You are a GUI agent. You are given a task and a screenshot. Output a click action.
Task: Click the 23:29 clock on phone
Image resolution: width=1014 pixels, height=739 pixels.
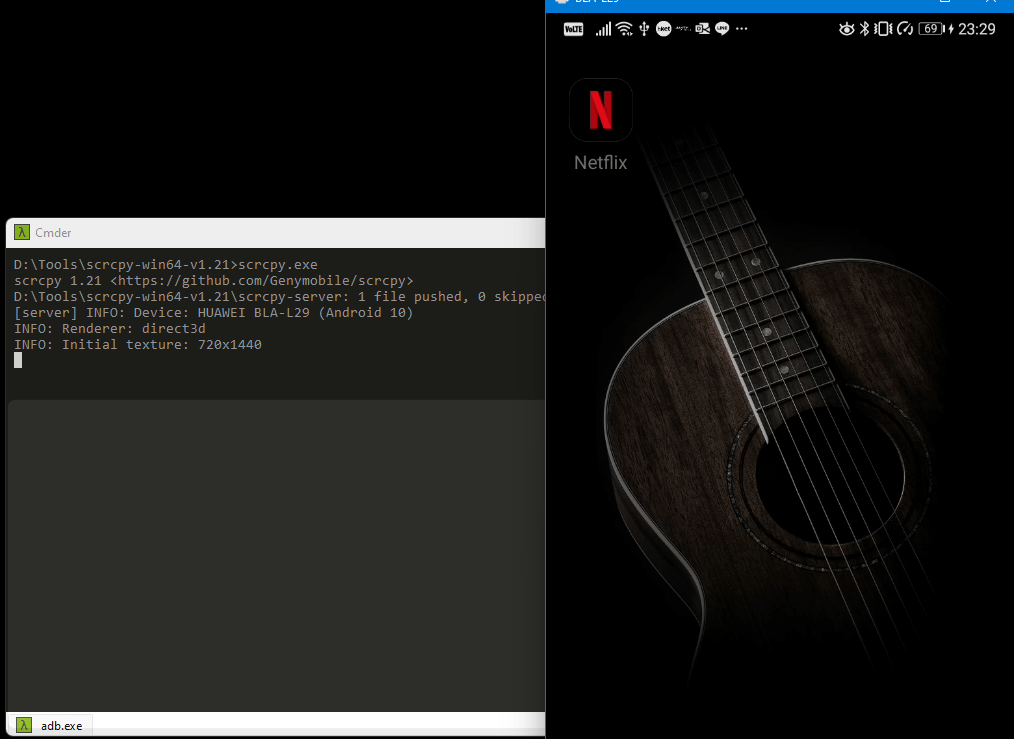[x=976, y=29]
